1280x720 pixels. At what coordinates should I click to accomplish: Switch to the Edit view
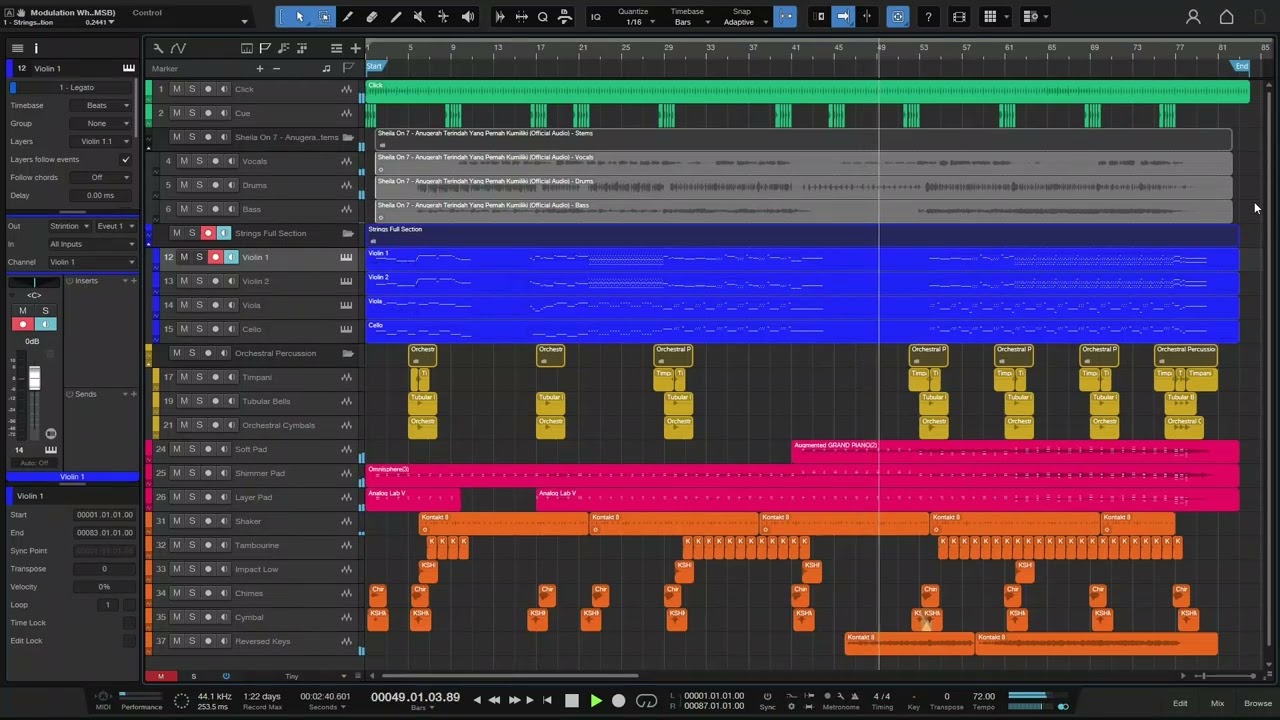click(x=1180, y=703)
